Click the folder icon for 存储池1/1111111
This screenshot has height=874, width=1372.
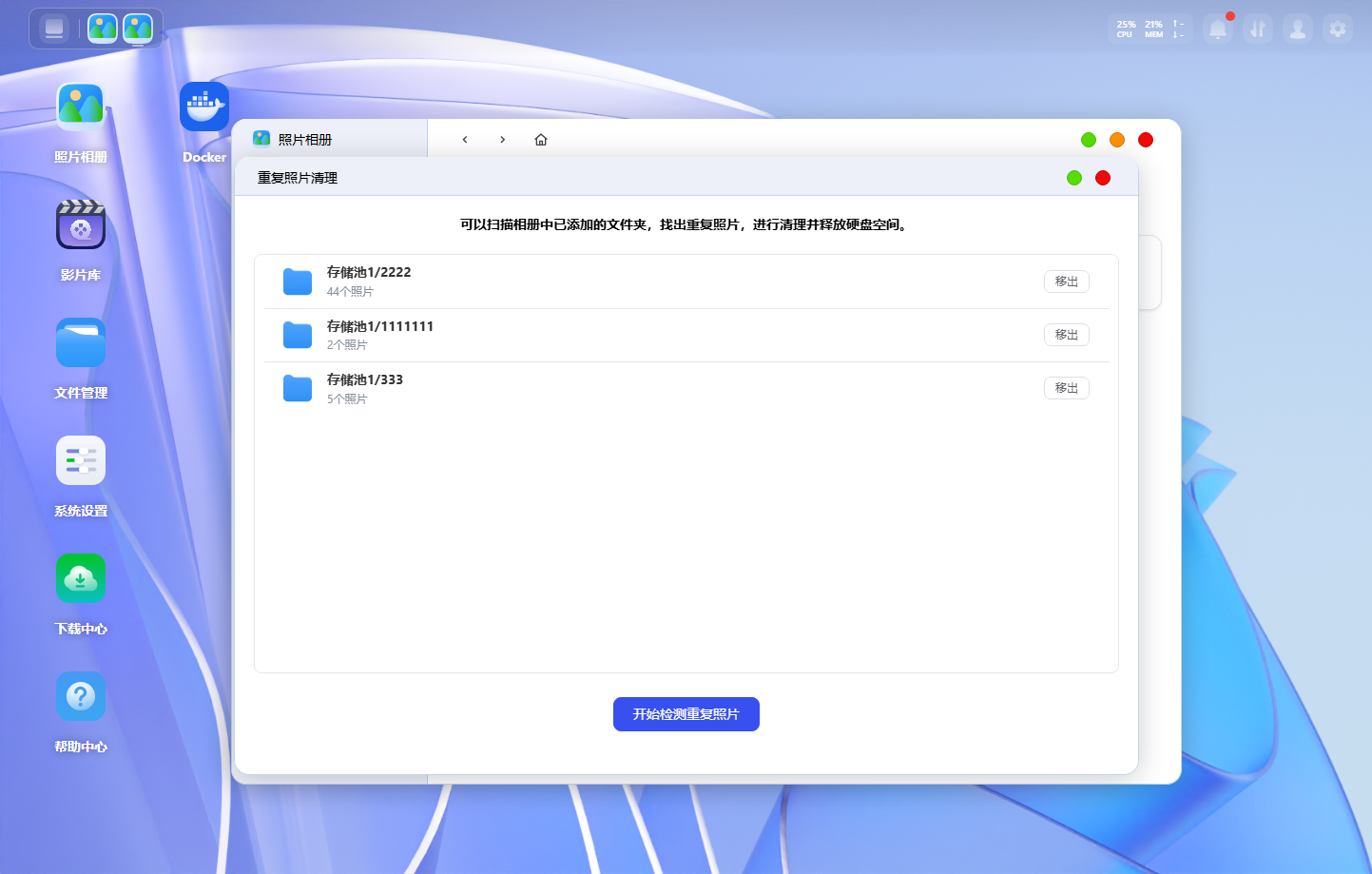[298, 335]
